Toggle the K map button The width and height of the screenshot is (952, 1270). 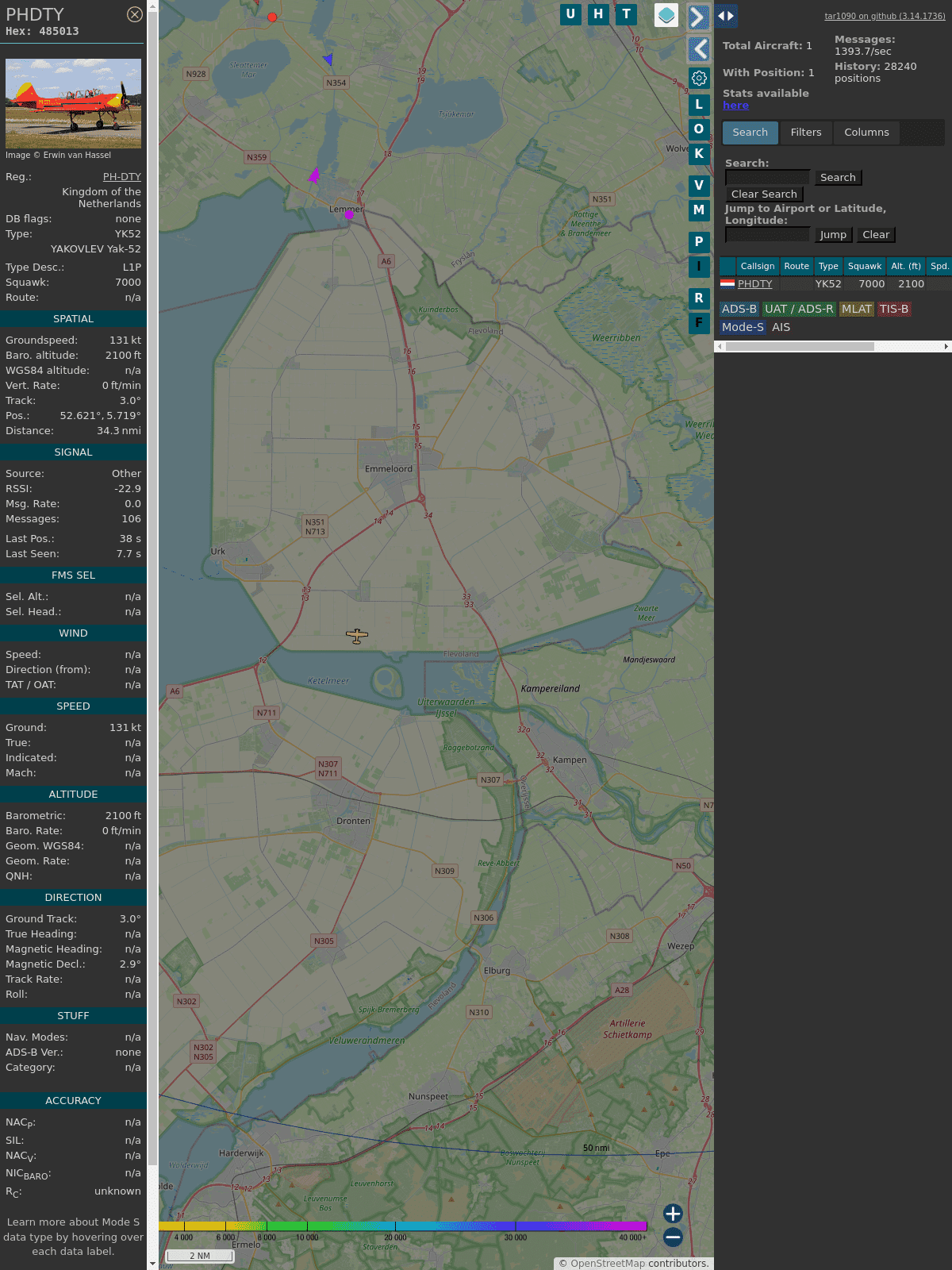pyautogui.click(x=699, y=153)
